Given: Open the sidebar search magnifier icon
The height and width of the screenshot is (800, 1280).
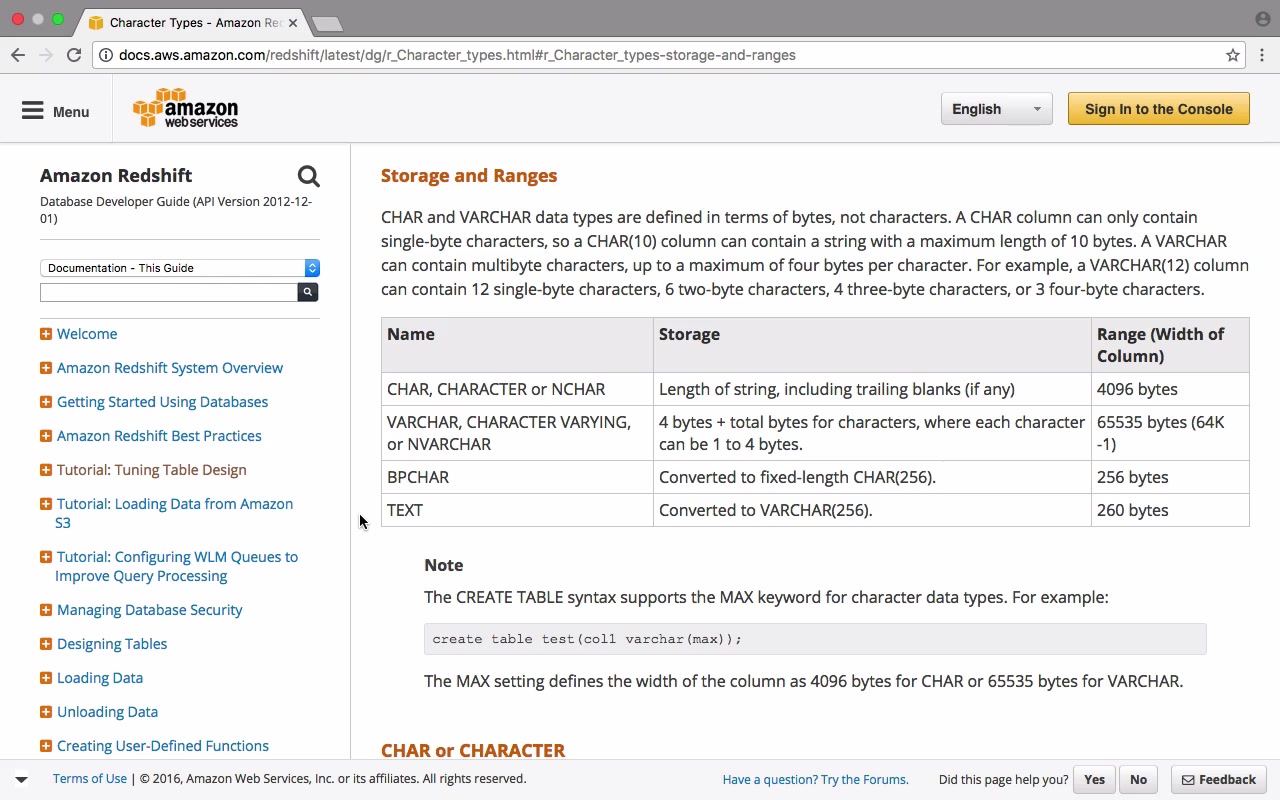Looking at the screenshot, I should (x=308, y=177).
